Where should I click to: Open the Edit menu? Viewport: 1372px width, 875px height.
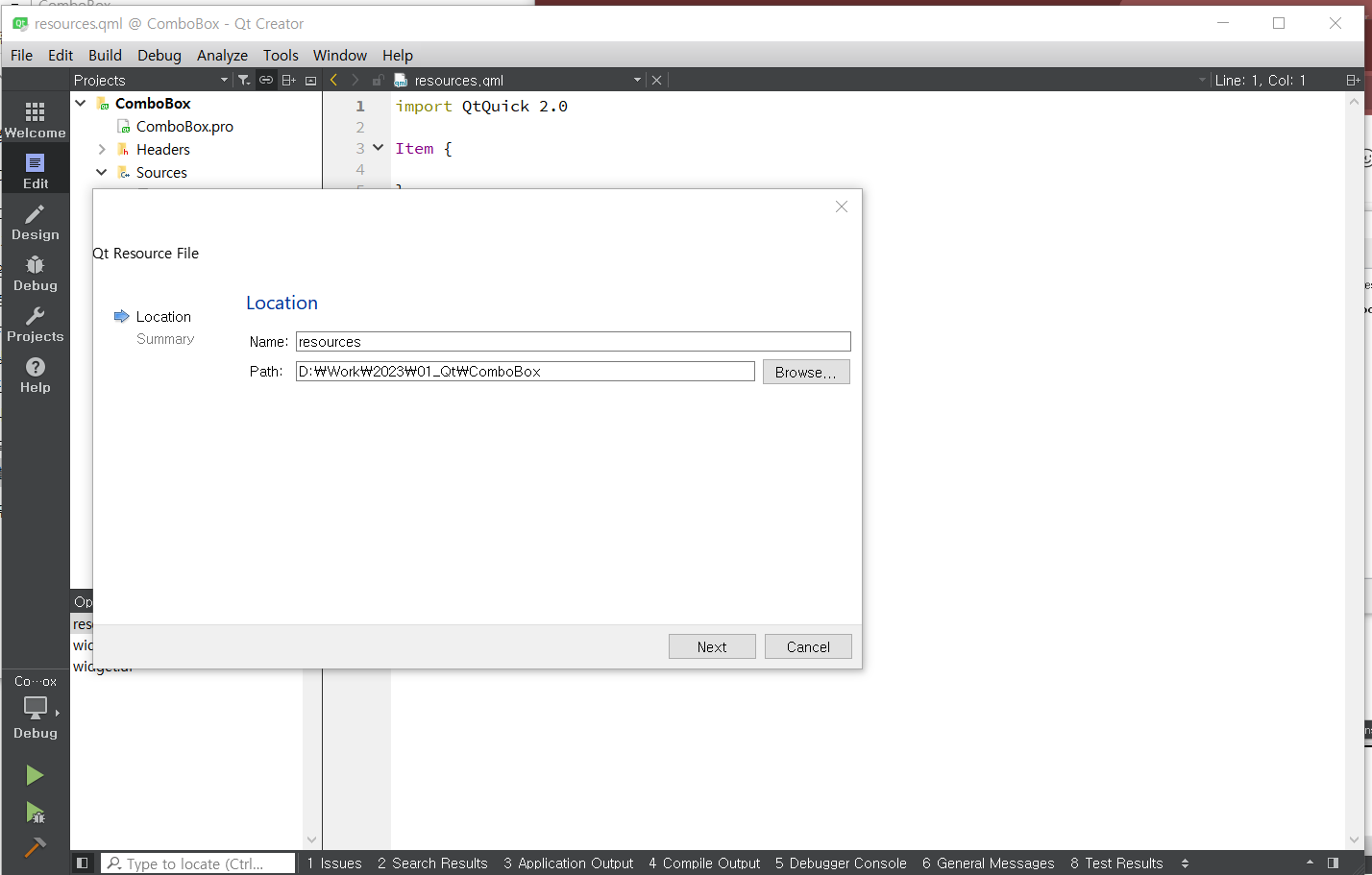[61, 55]
